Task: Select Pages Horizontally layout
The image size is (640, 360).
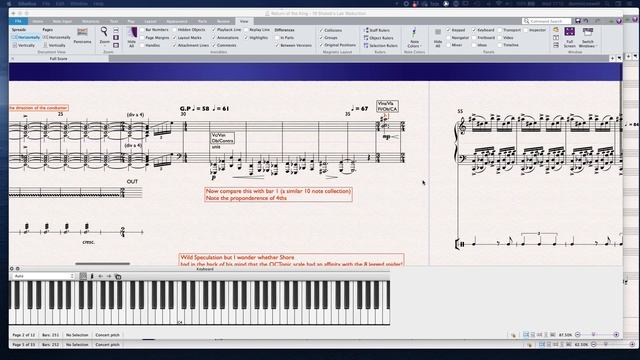Action: click(57, 37)
